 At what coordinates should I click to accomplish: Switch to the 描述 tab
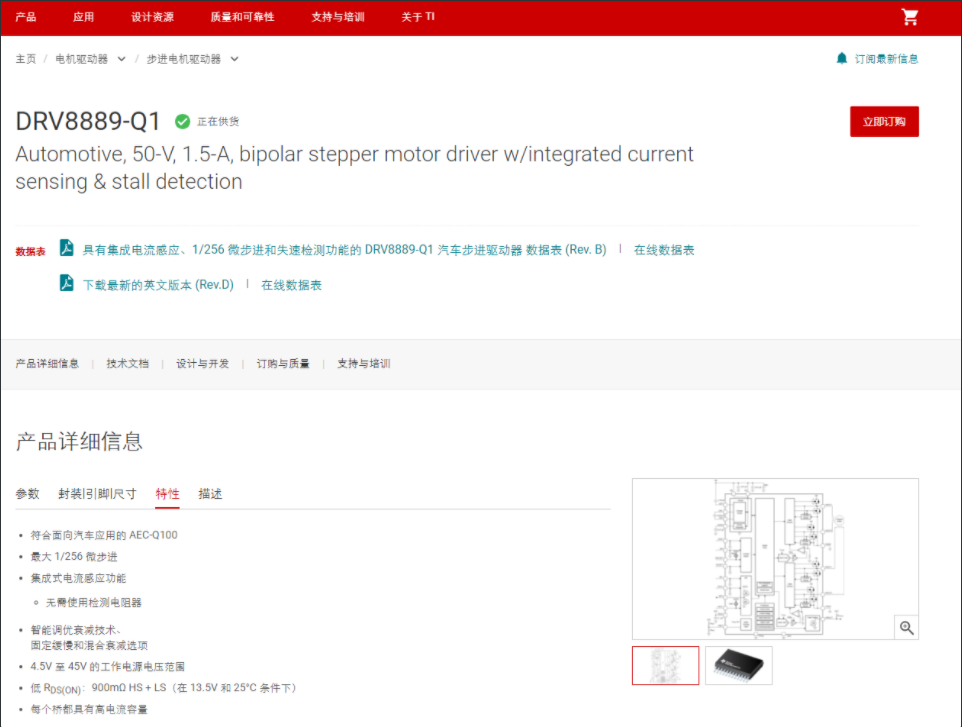[210, 494]
